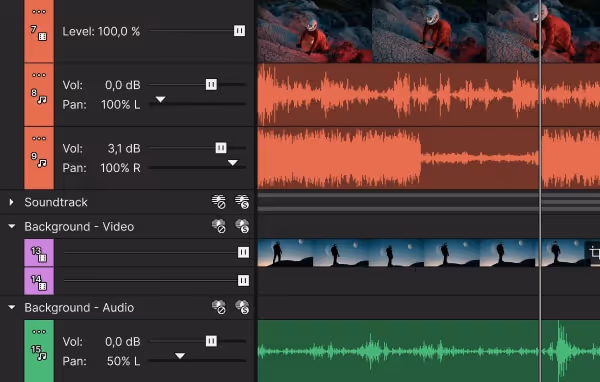Solo the Background - Video group
The width and height of the screenshot is (600, 382).
pos(242,226)
